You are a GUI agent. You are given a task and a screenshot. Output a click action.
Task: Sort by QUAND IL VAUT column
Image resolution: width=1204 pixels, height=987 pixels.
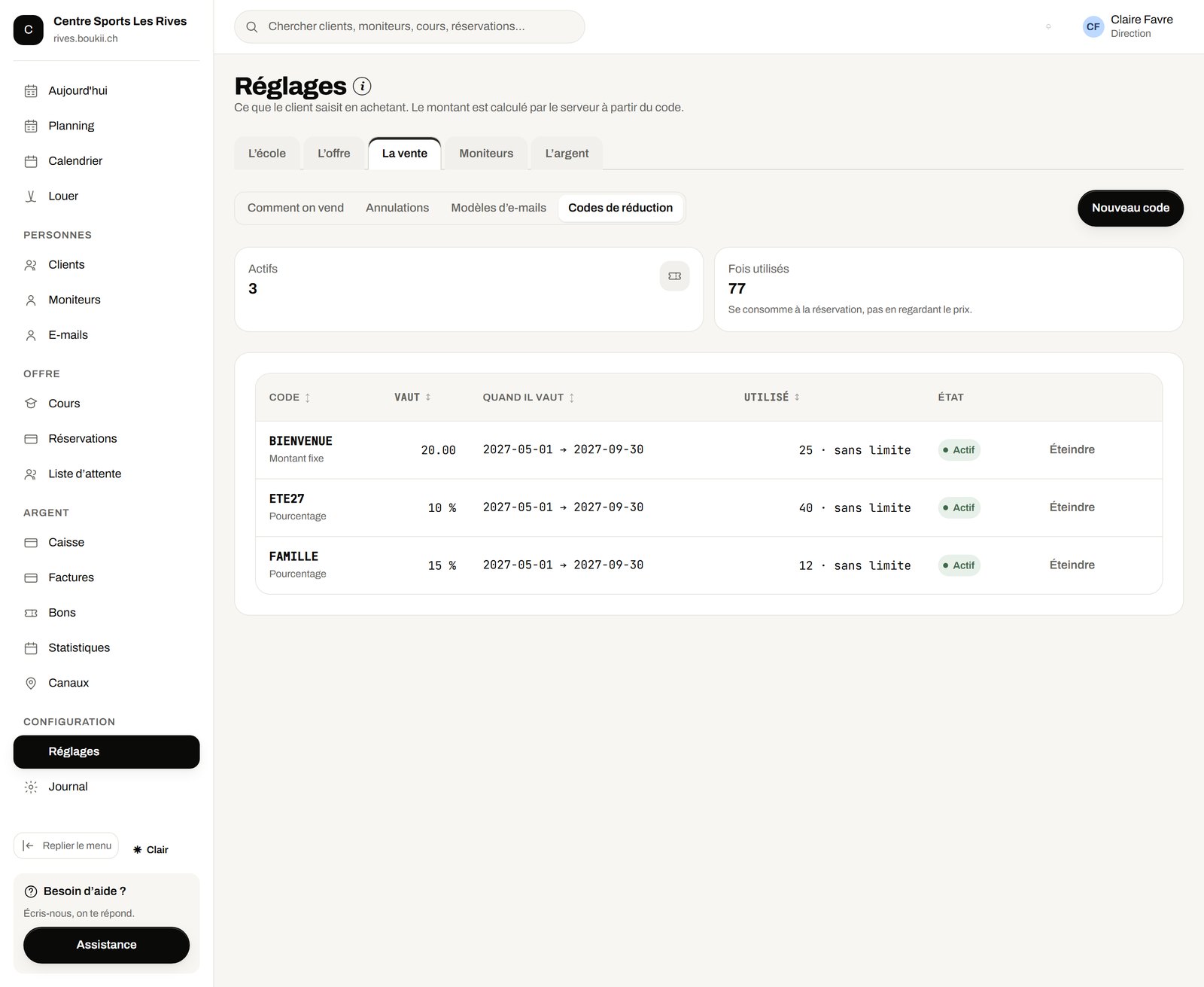528,398
